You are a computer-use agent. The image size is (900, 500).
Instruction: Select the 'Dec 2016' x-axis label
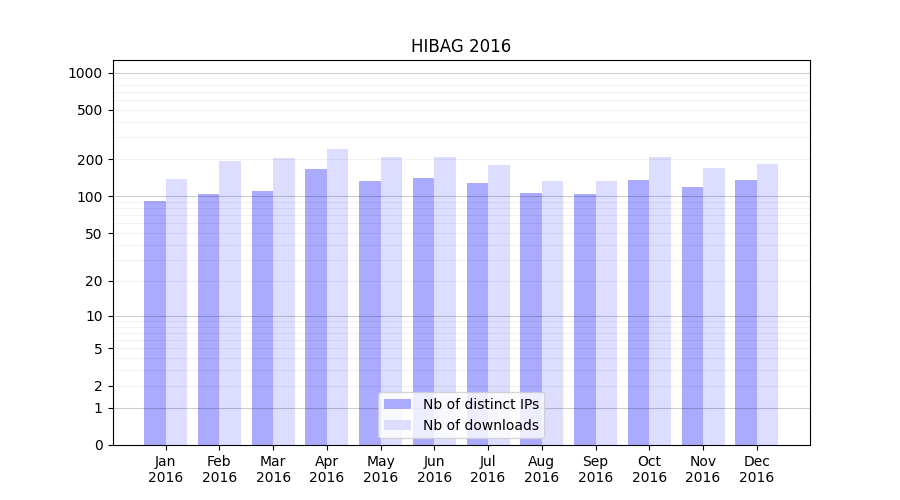[x=757, y=469]
